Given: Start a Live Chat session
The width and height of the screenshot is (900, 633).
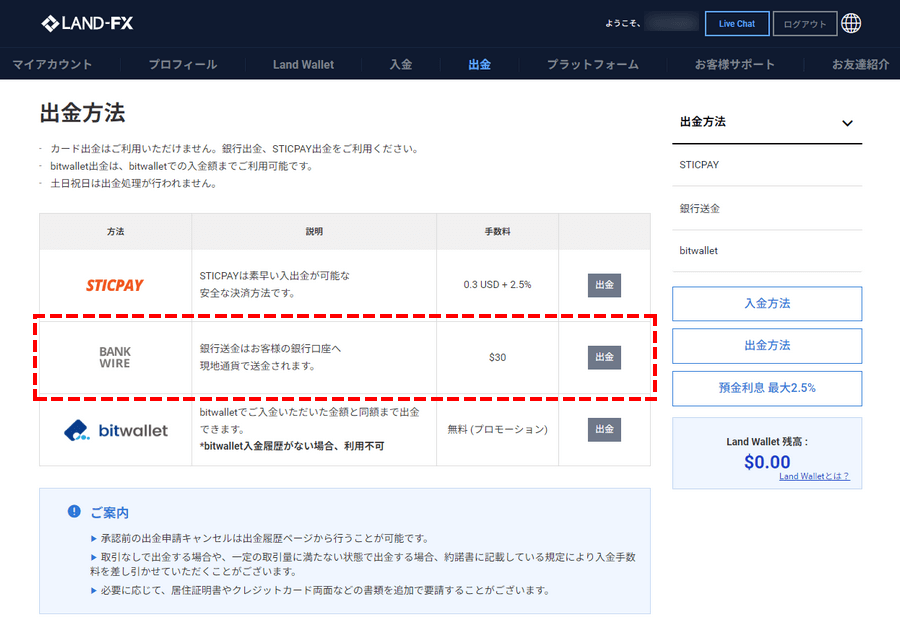Looking at the screenshot, I should click(737, 24).
